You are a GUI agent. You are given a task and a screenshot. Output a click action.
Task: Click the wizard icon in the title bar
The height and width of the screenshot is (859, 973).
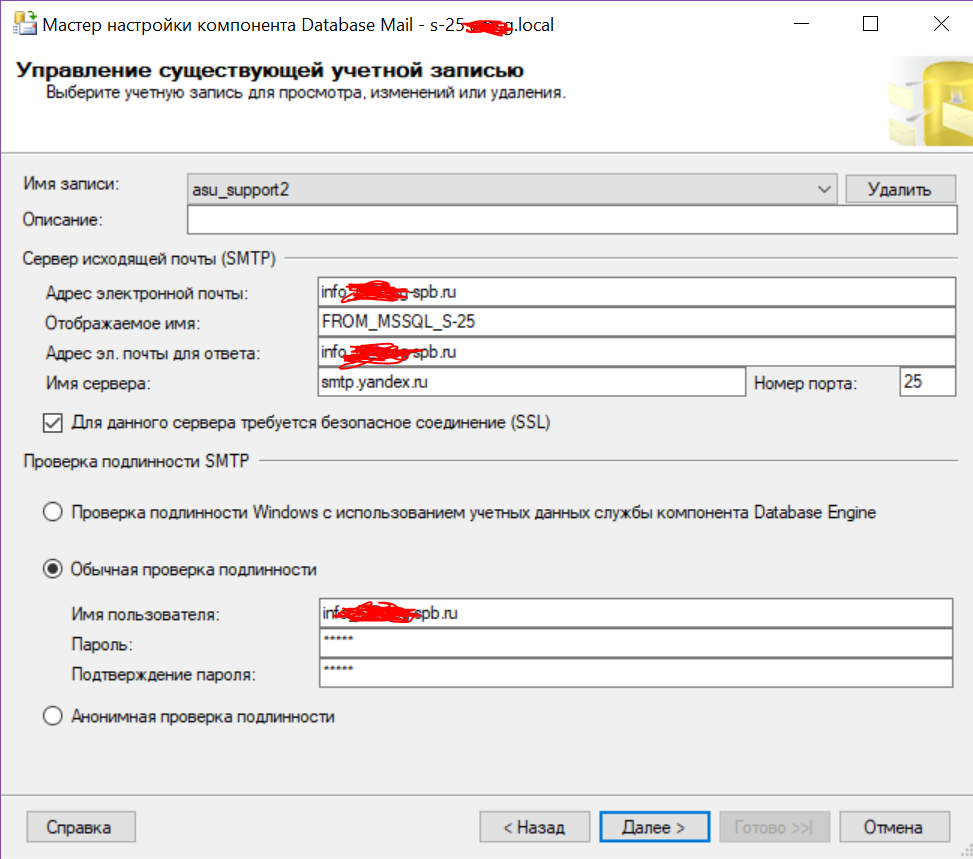click(x=23, y=24)
